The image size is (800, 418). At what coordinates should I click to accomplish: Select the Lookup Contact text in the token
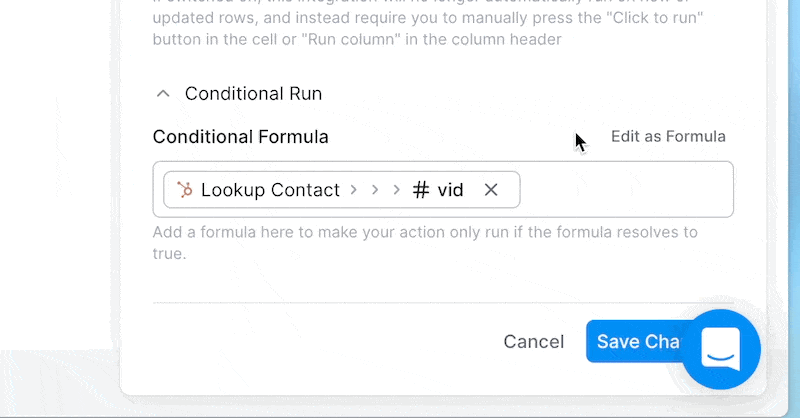click(270, 190)
